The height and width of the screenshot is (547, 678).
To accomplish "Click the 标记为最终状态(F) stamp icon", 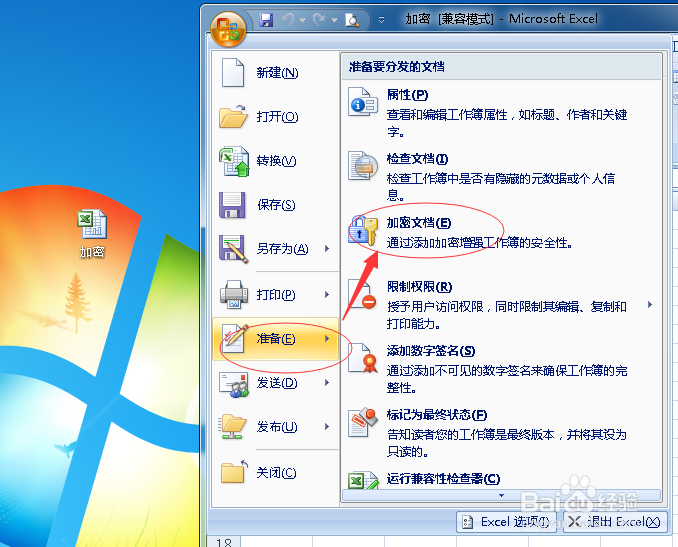I will coord(363,422).
